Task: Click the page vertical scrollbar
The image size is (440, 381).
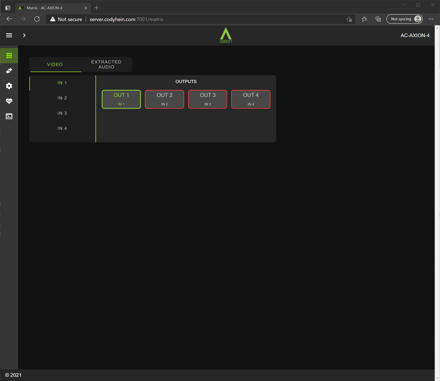Action: coord(437,203)
